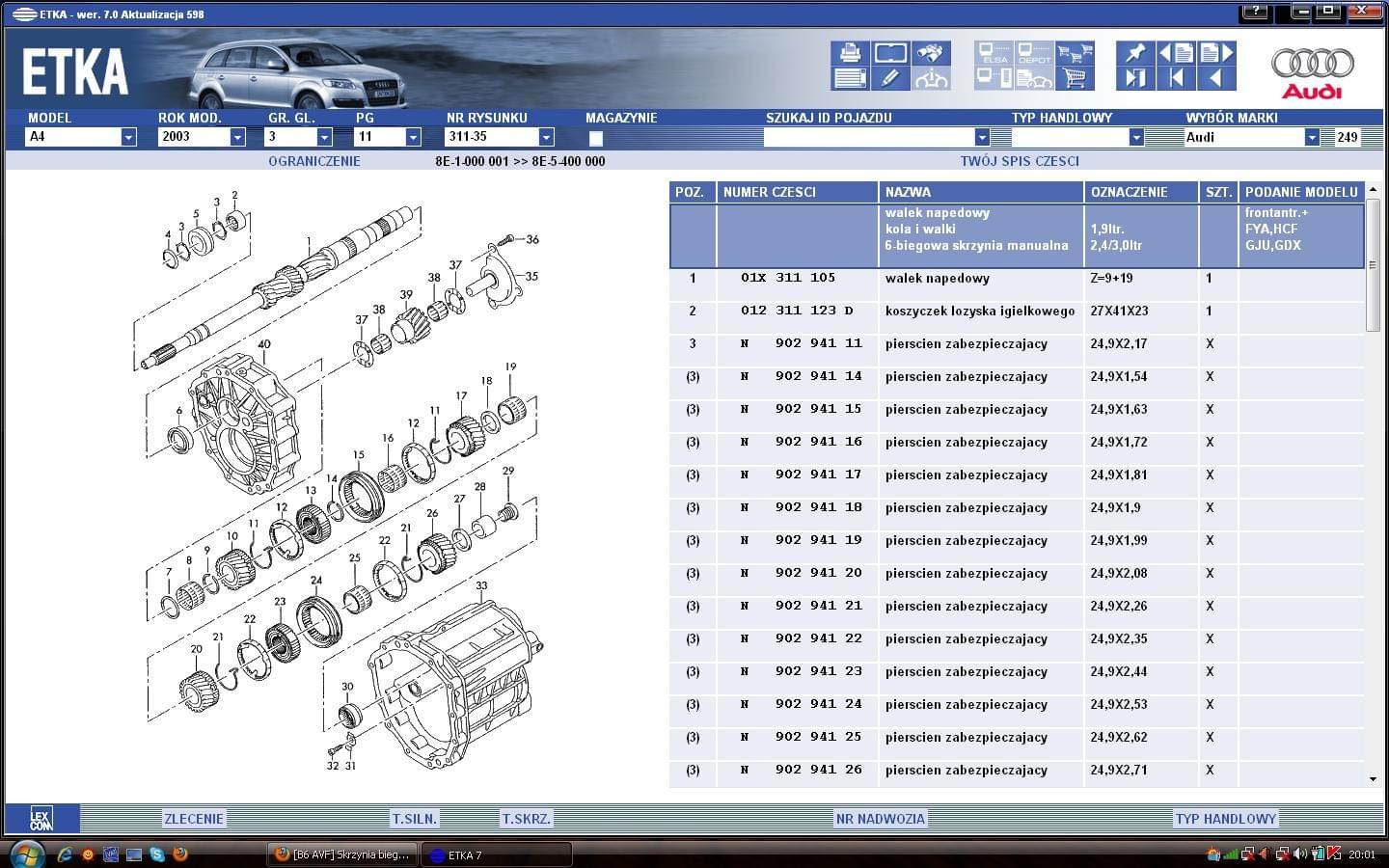This screenshot has height=868, width=1389.
Task: Click the back arrow icon
Action: [x=1215, y=79]
